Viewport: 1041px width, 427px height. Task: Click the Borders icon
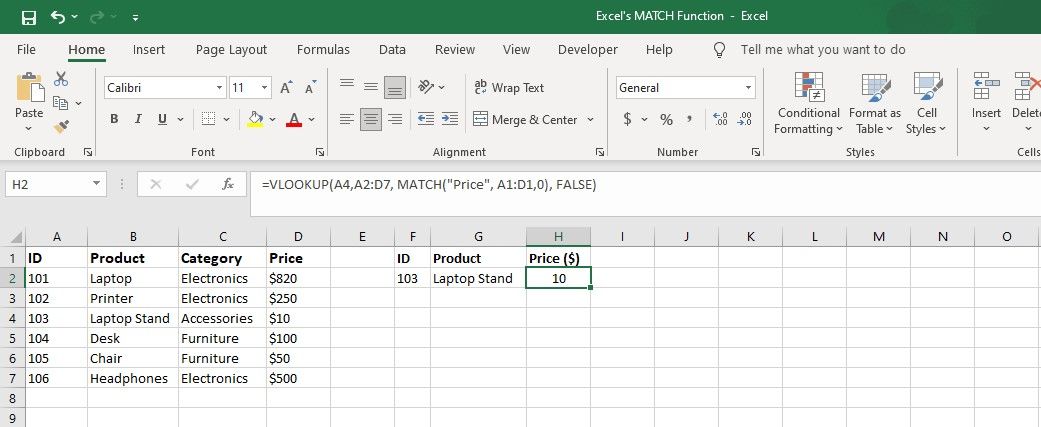(208, 120)
